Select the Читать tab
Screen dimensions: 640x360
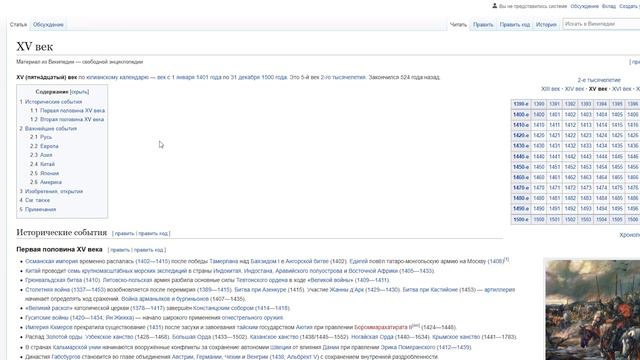[458, 24]
